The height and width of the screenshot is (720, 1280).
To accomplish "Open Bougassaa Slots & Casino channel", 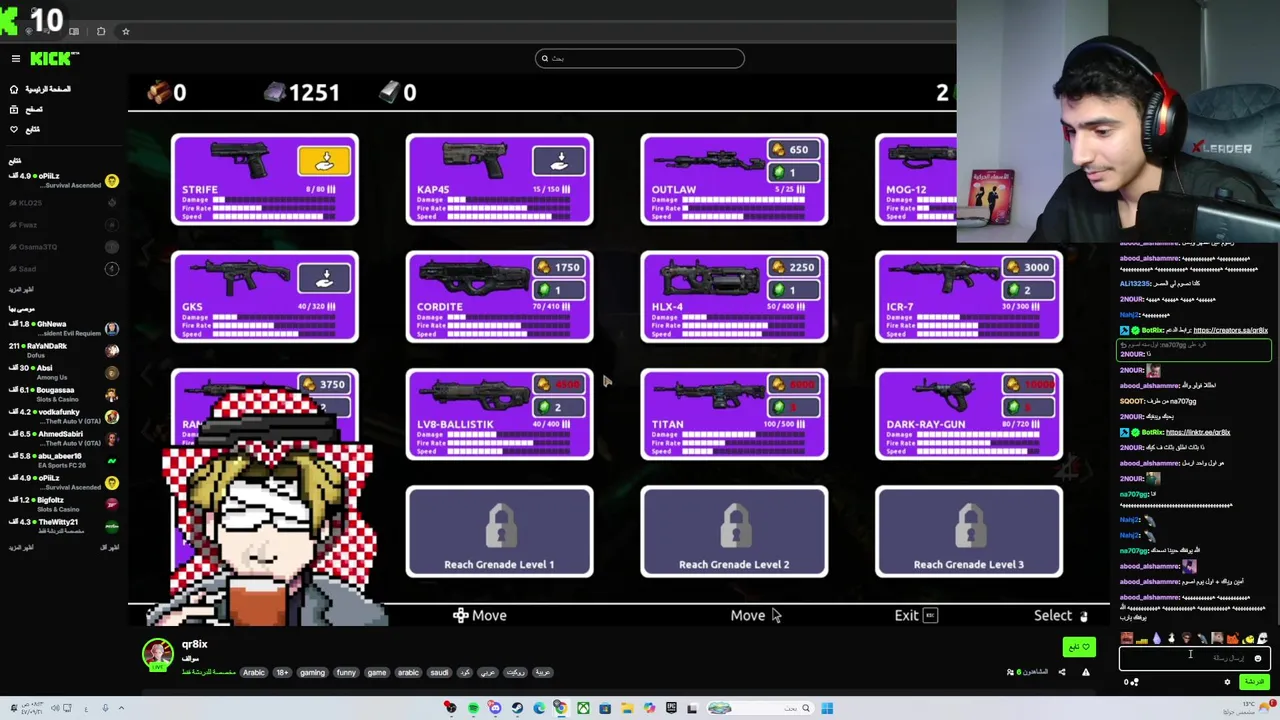I will pos(62,394).
